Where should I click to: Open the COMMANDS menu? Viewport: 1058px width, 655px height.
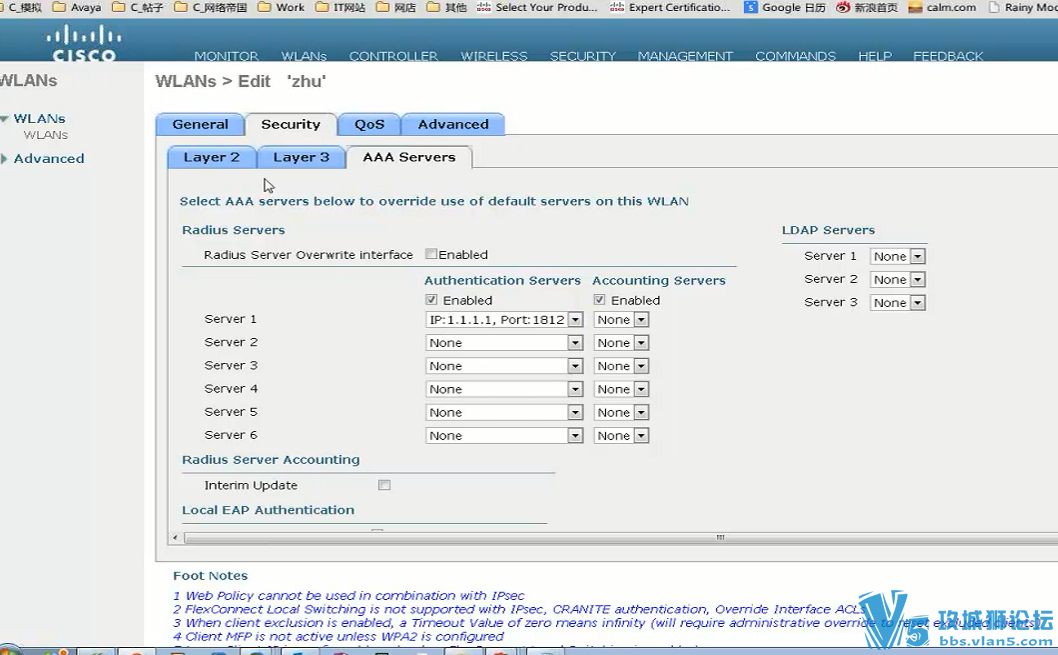pos(795,56)
